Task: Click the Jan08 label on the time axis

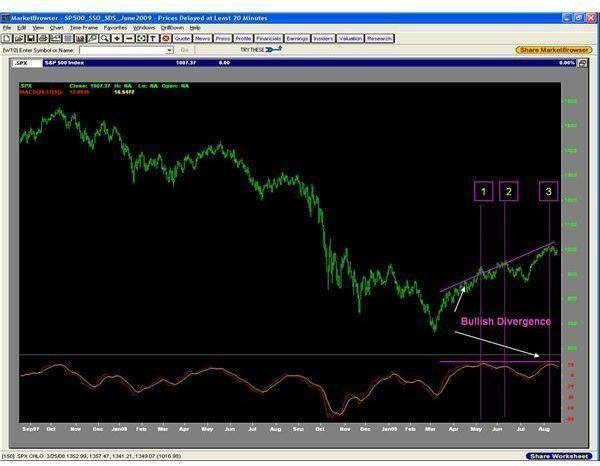Action: (x=119, y=429)
